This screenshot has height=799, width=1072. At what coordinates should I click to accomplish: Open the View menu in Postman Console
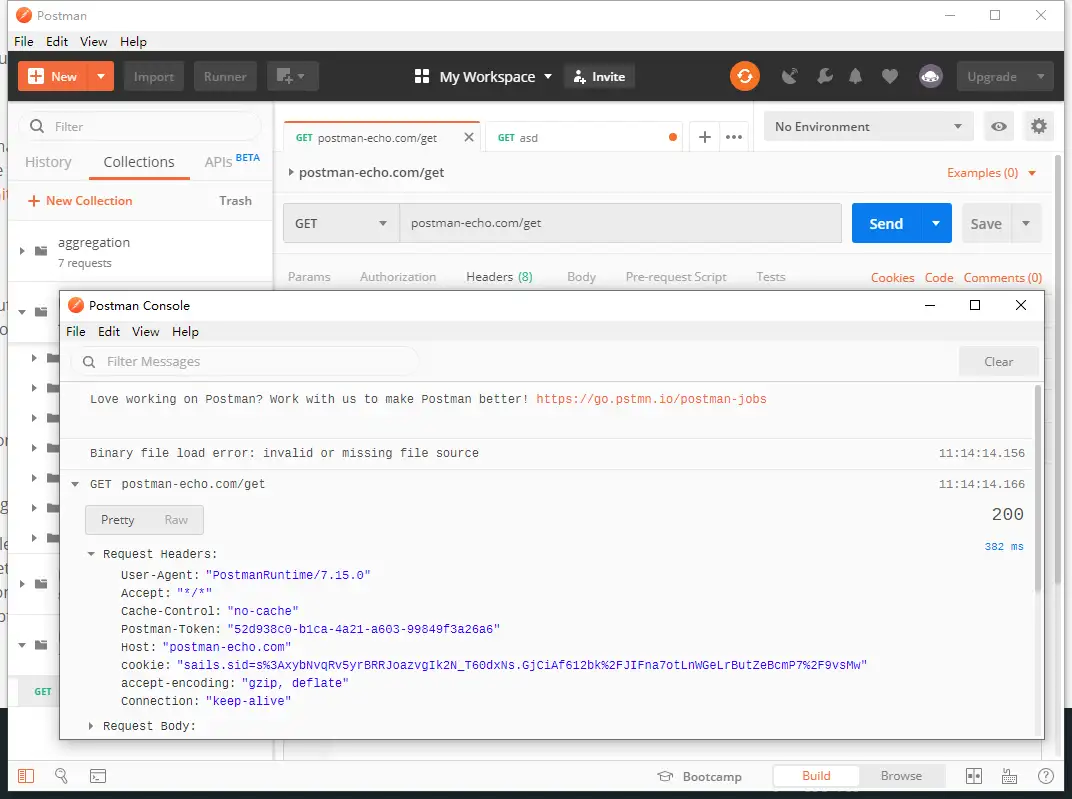tap(145, 332)
